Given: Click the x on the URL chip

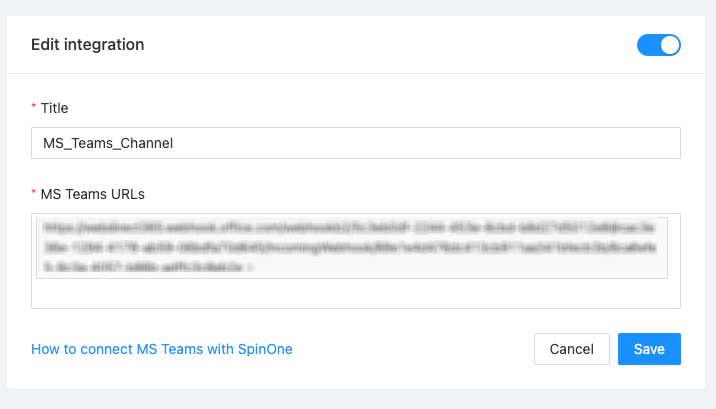Looking at the screenshot, I should pyautogui.click(x=249, y=268).
